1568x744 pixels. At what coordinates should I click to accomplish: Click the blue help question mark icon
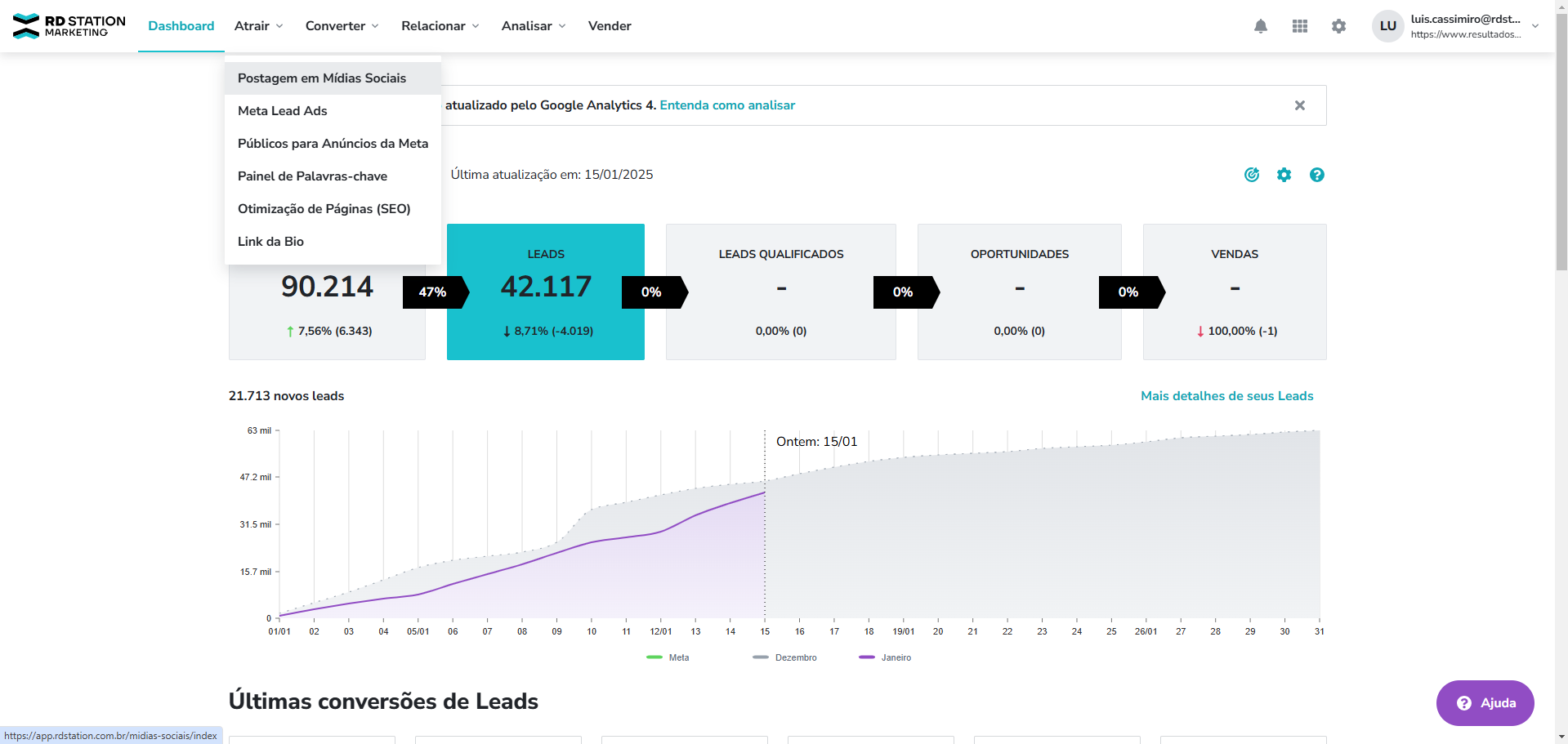(x=1317, y=175)
